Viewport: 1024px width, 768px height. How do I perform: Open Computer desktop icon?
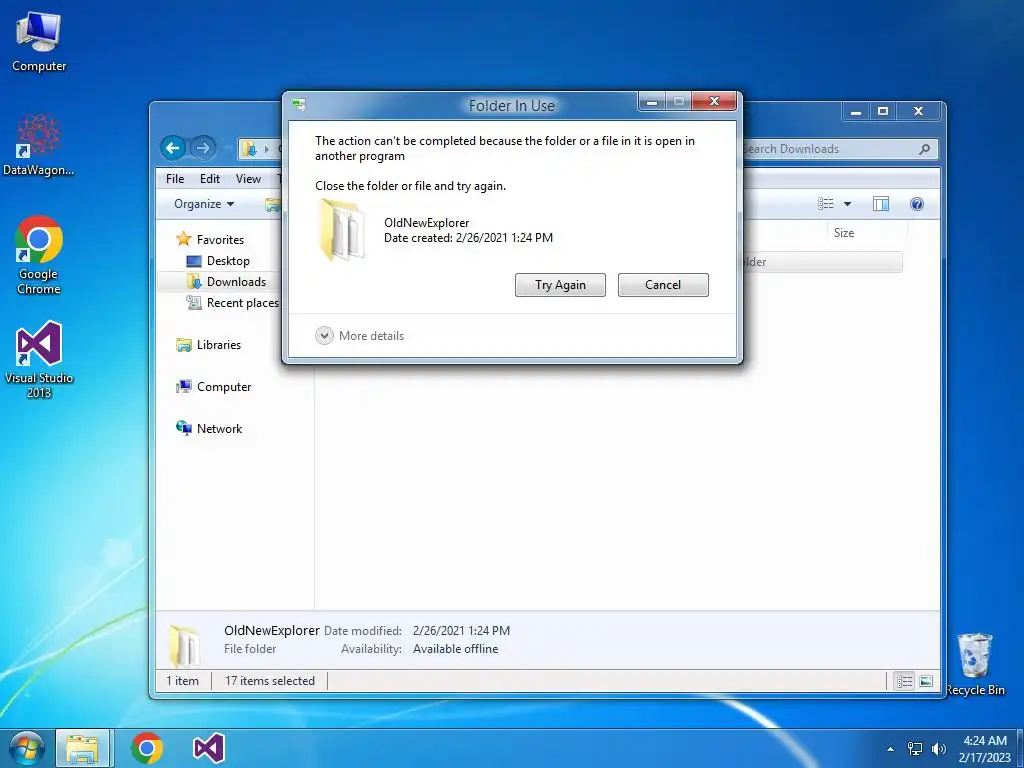39,42
